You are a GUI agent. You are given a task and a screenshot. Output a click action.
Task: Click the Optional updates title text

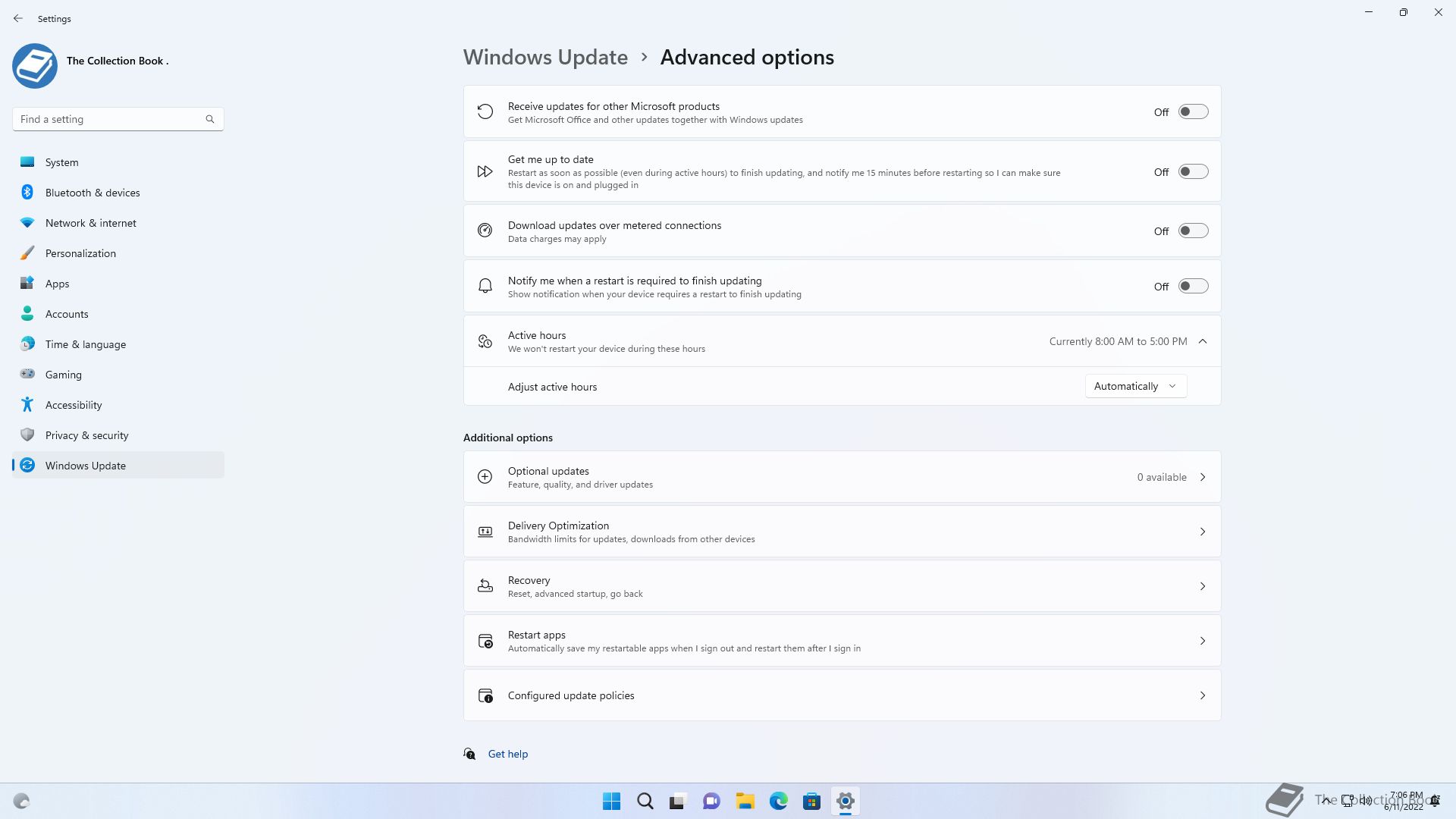[548, 471]
